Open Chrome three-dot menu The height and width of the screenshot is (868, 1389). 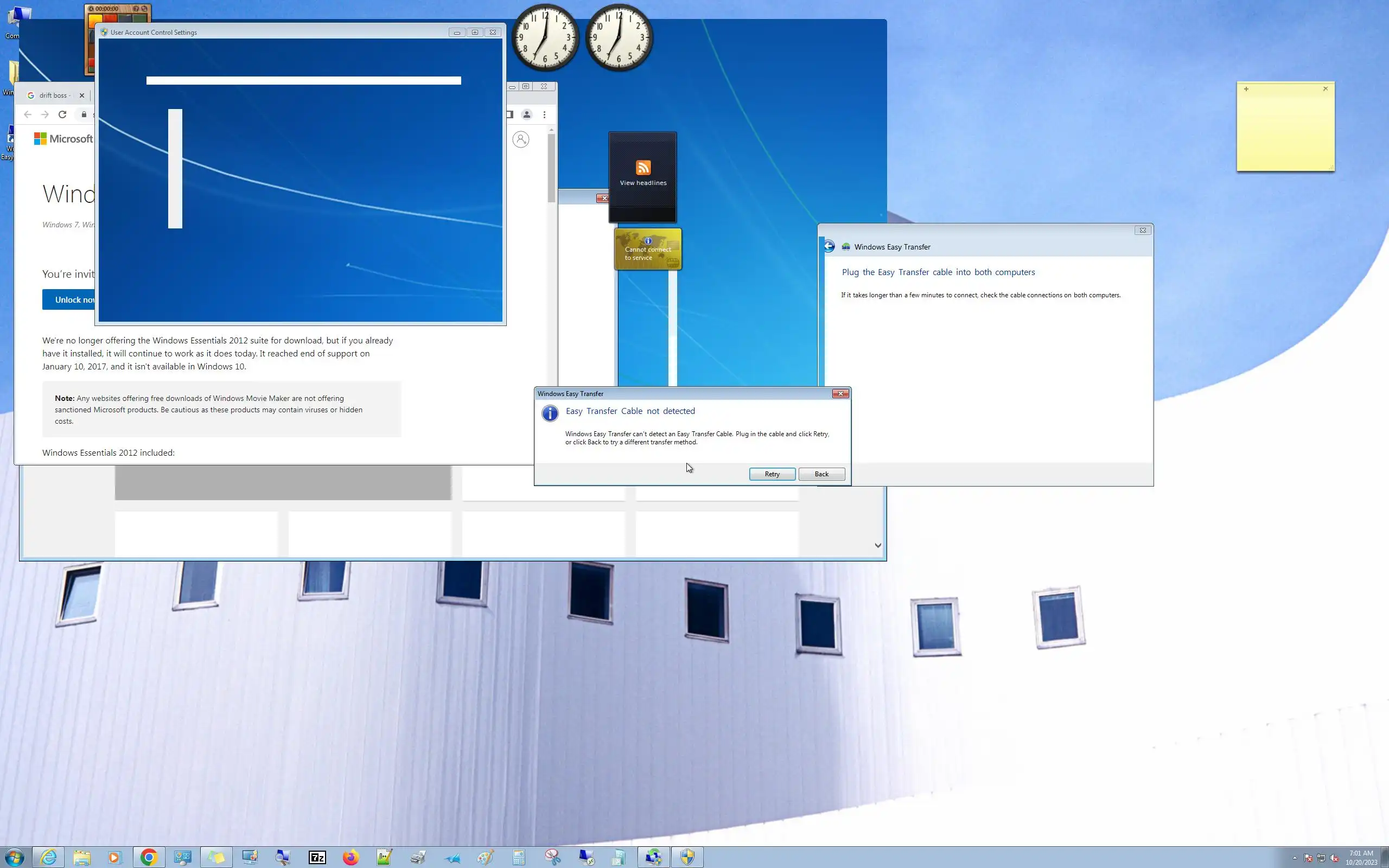tap(544, 114)
